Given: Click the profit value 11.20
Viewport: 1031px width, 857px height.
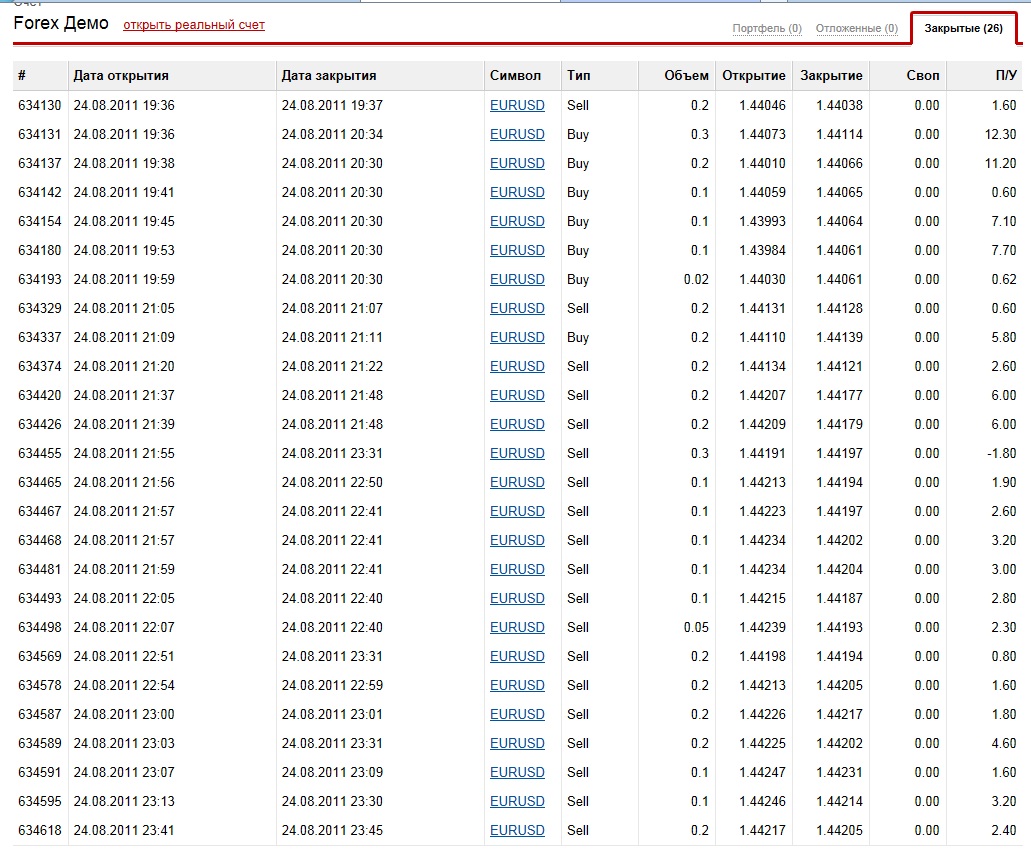Looking at the screenshot, I should [1000, 163].
